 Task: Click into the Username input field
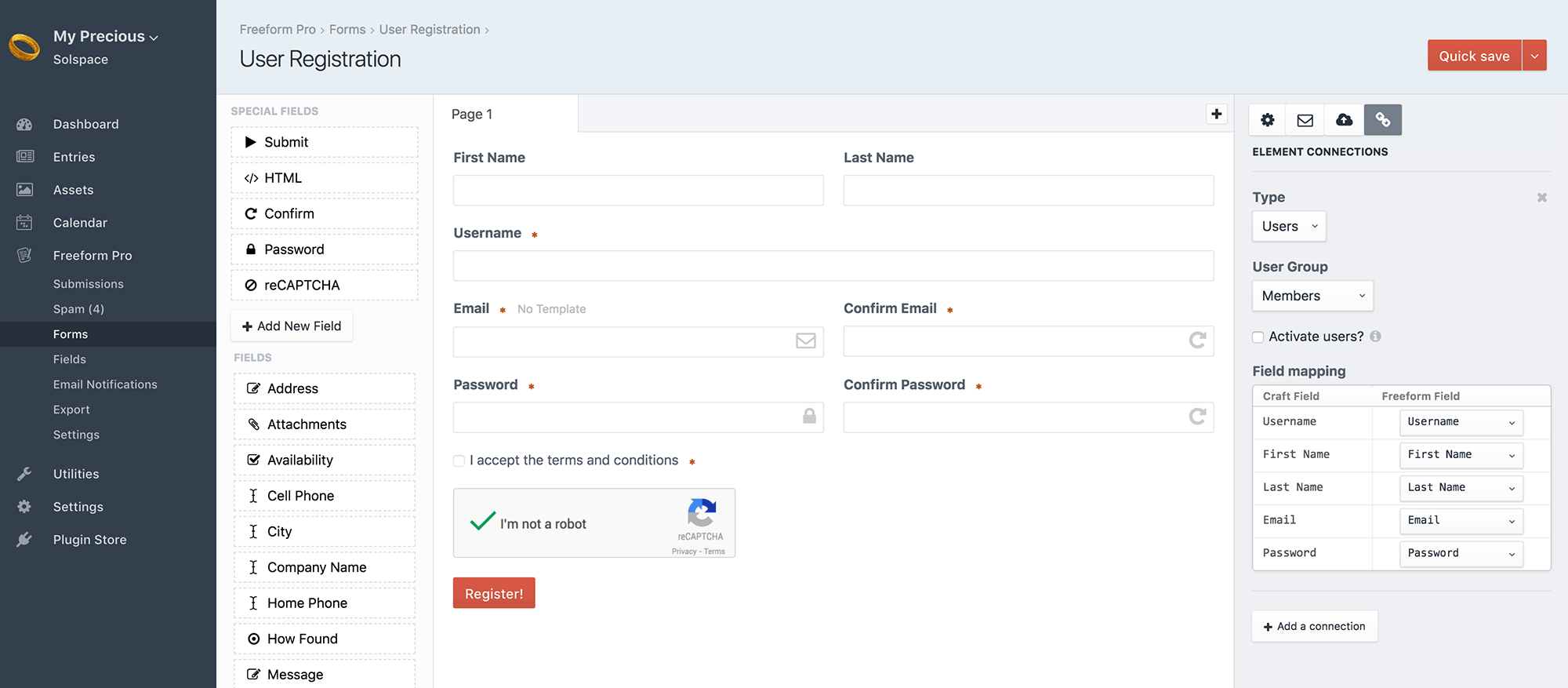(833, 266)
